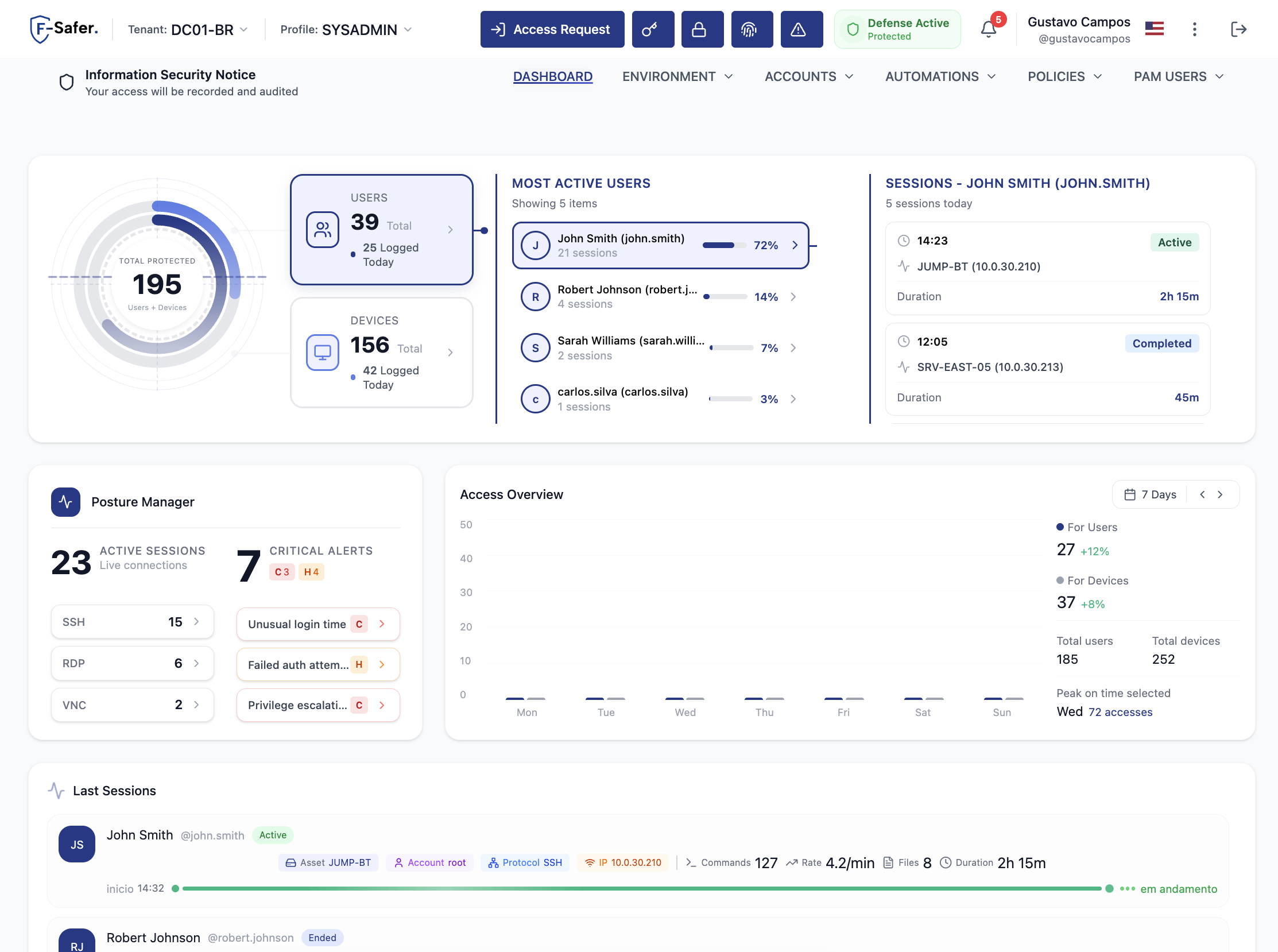Open the 14:23 Active session card
This screenshot has width=1278, height=952.
point(1048,269)
